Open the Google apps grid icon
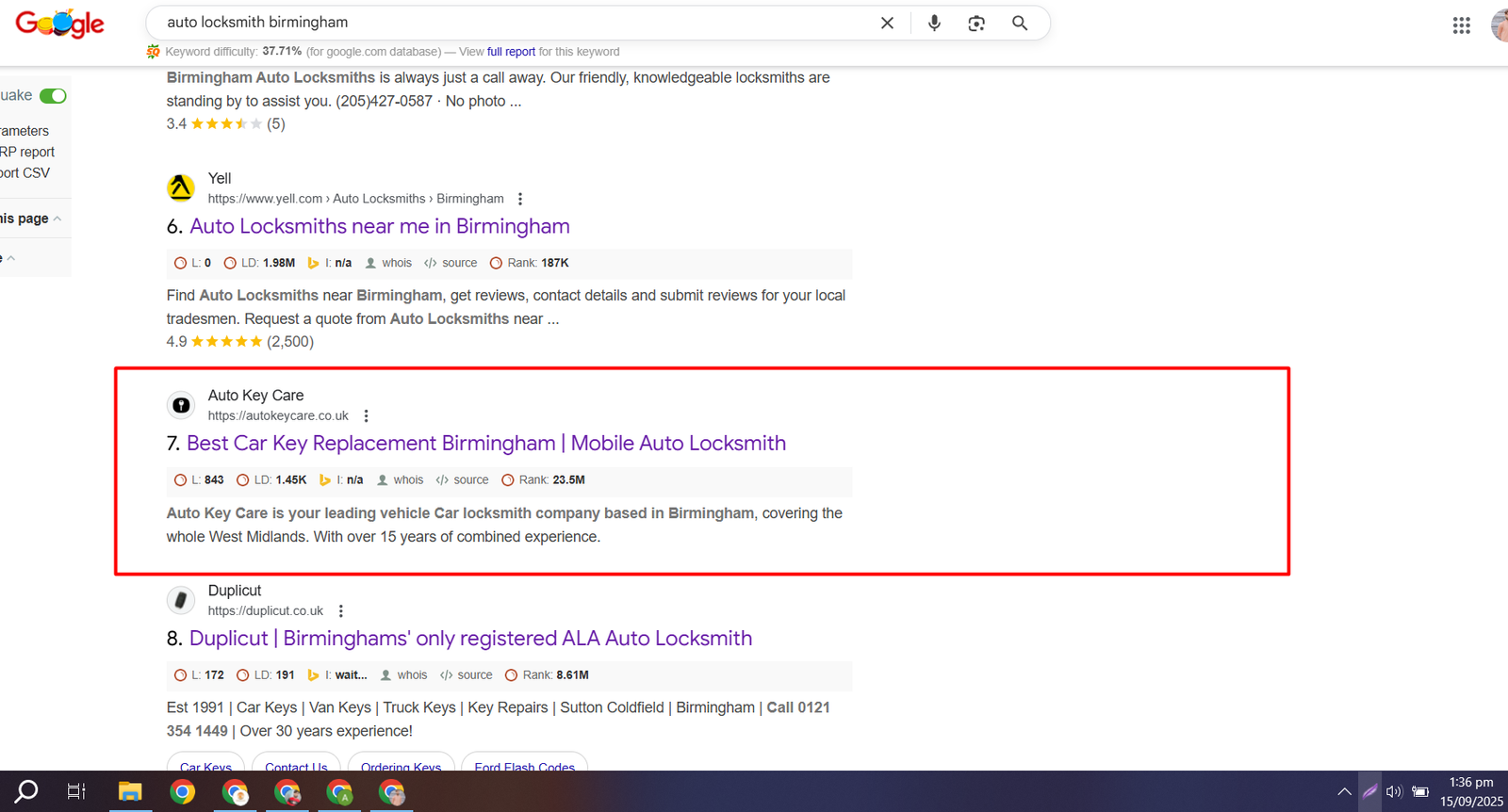The image size is (1508, 812). coord(1461,25)
